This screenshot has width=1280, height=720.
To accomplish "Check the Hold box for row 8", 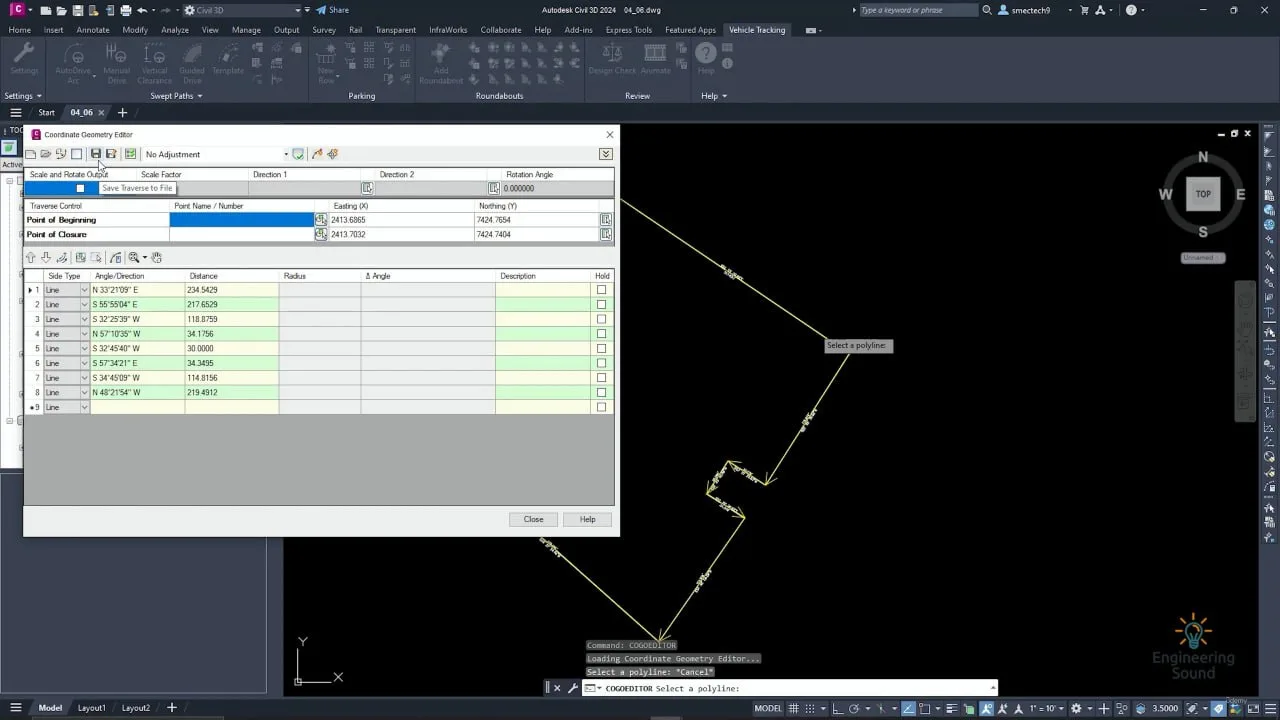I will pyautogui.click(x=601, y=392).
